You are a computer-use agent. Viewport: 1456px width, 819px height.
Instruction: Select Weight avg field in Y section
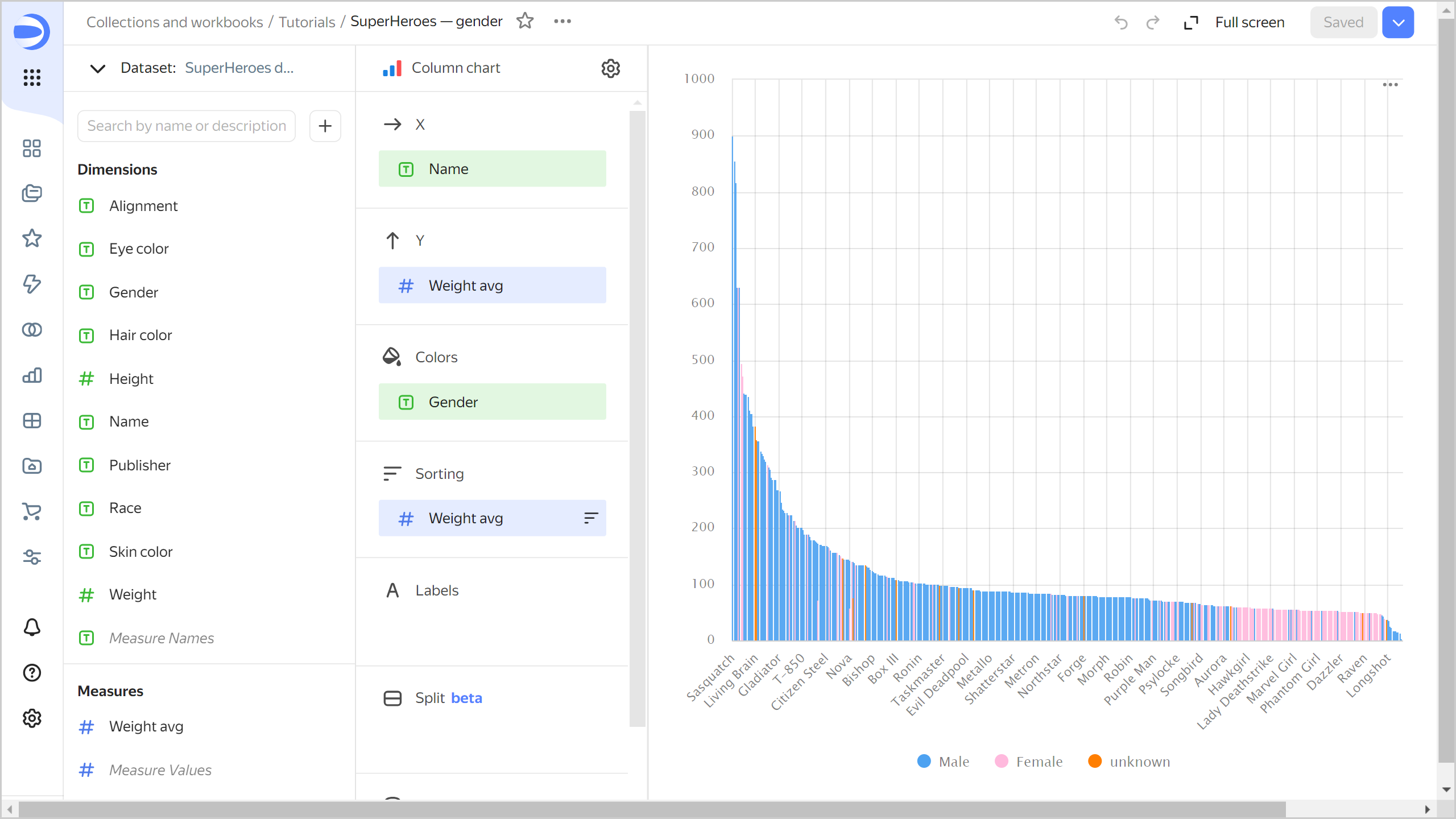tap(492, 285)
